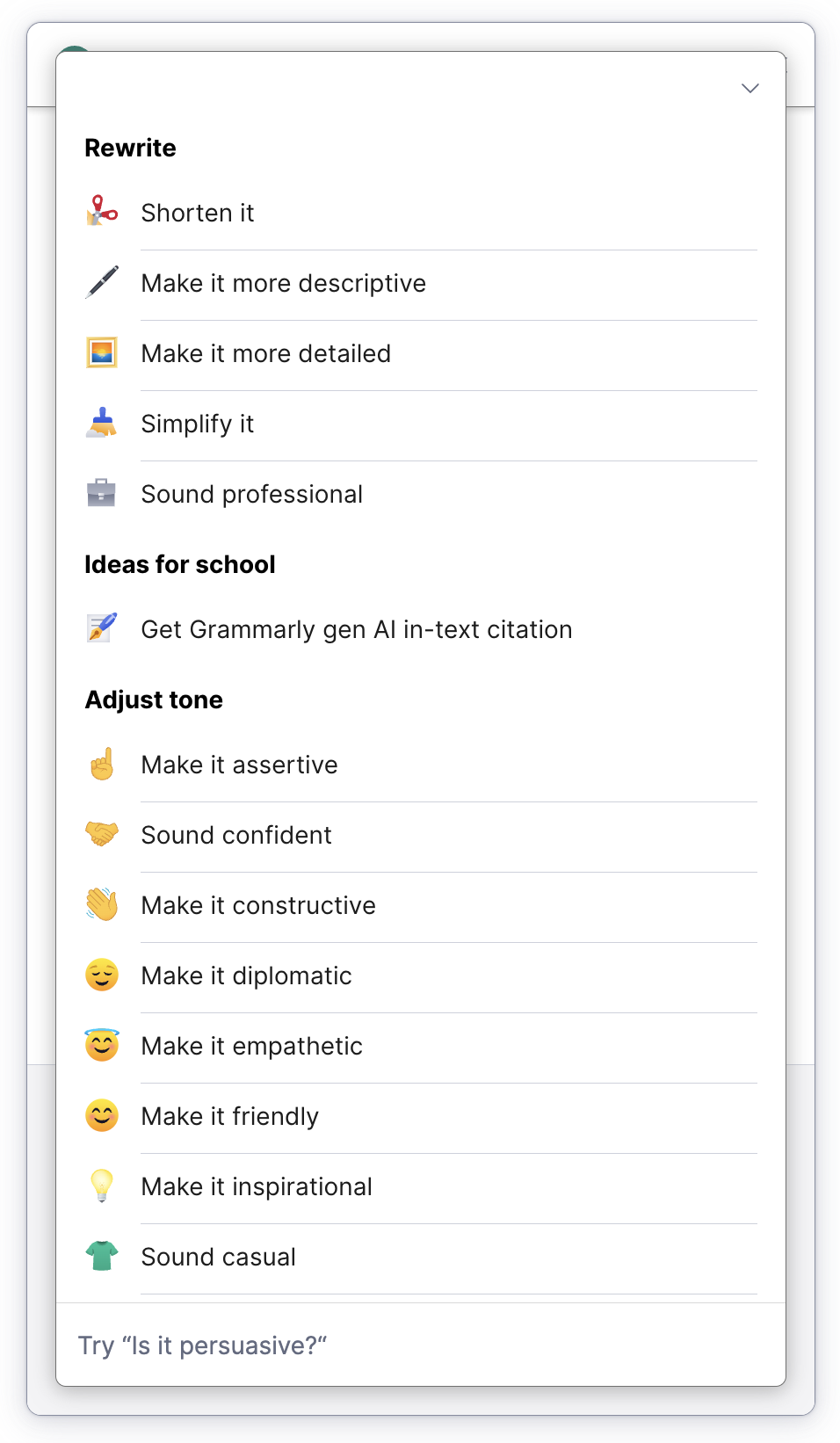Click the scissors icon beside Shorten it
This screenshot has width=840, height=1443.
click(x=102, y=212)
